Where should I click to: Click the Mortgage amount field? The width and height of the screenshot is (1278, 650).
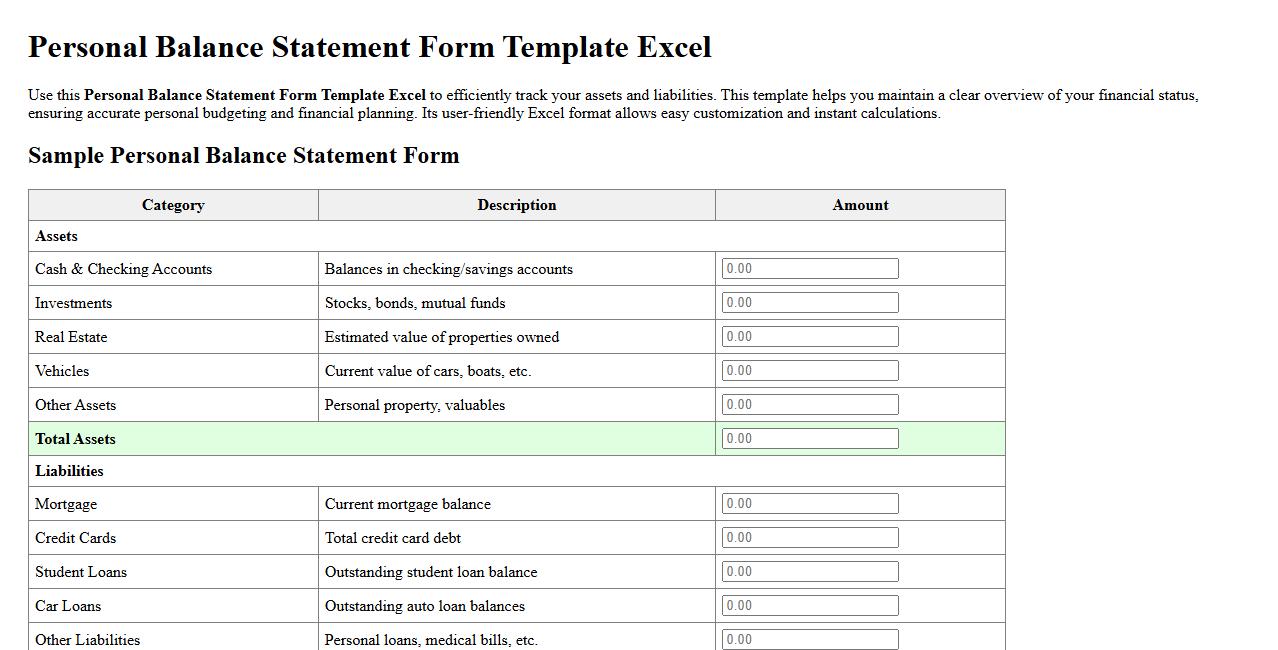809,503
